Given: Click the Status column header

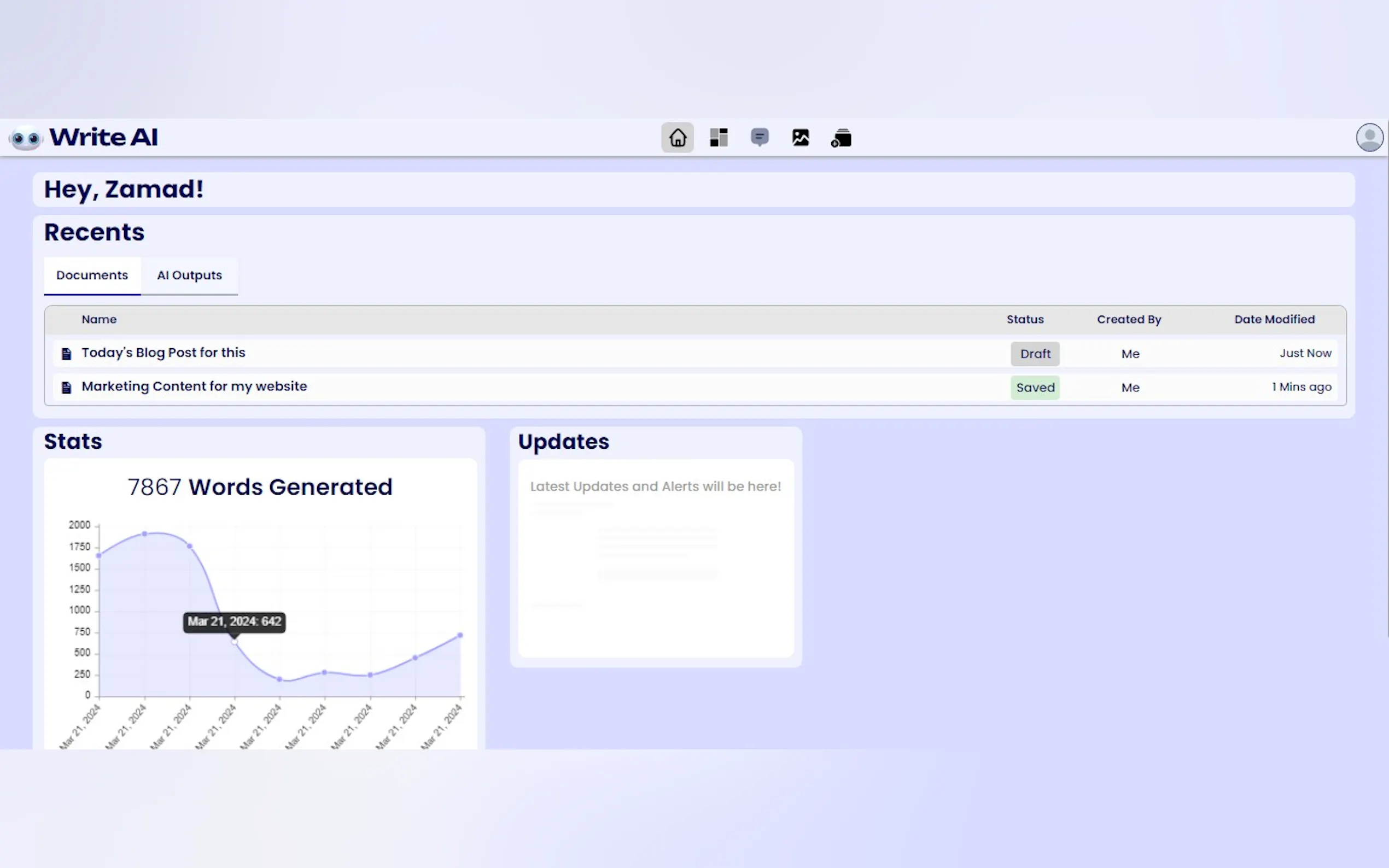Looking at the screenshot, I should click(1025, 320).
